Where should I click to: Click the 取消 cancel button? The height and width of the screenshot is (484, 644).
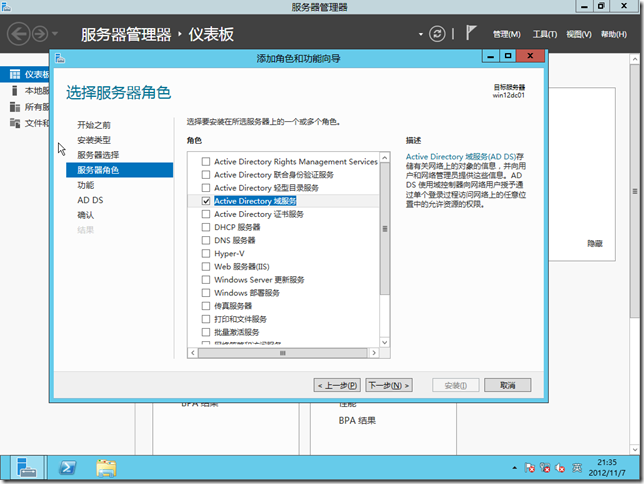tap(508, 385)
